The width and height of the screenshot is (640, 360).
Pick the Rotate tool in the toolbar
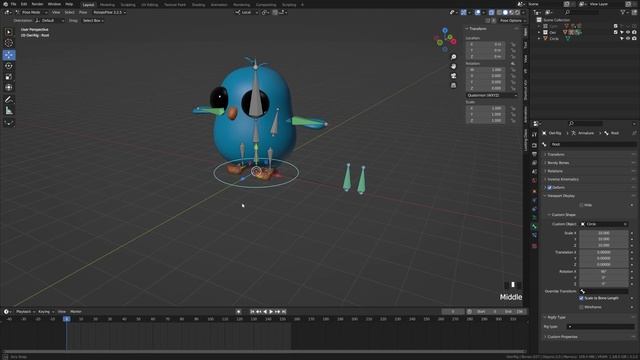(9, 66)
